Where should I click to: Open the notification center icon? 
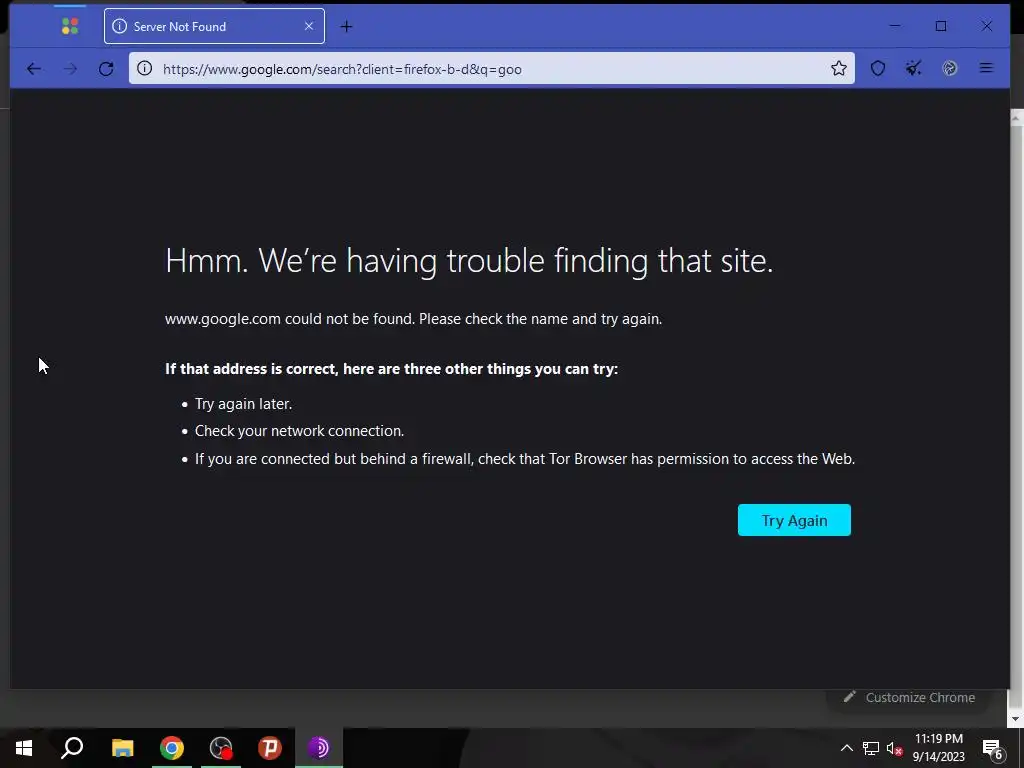[x=993, y=748]
